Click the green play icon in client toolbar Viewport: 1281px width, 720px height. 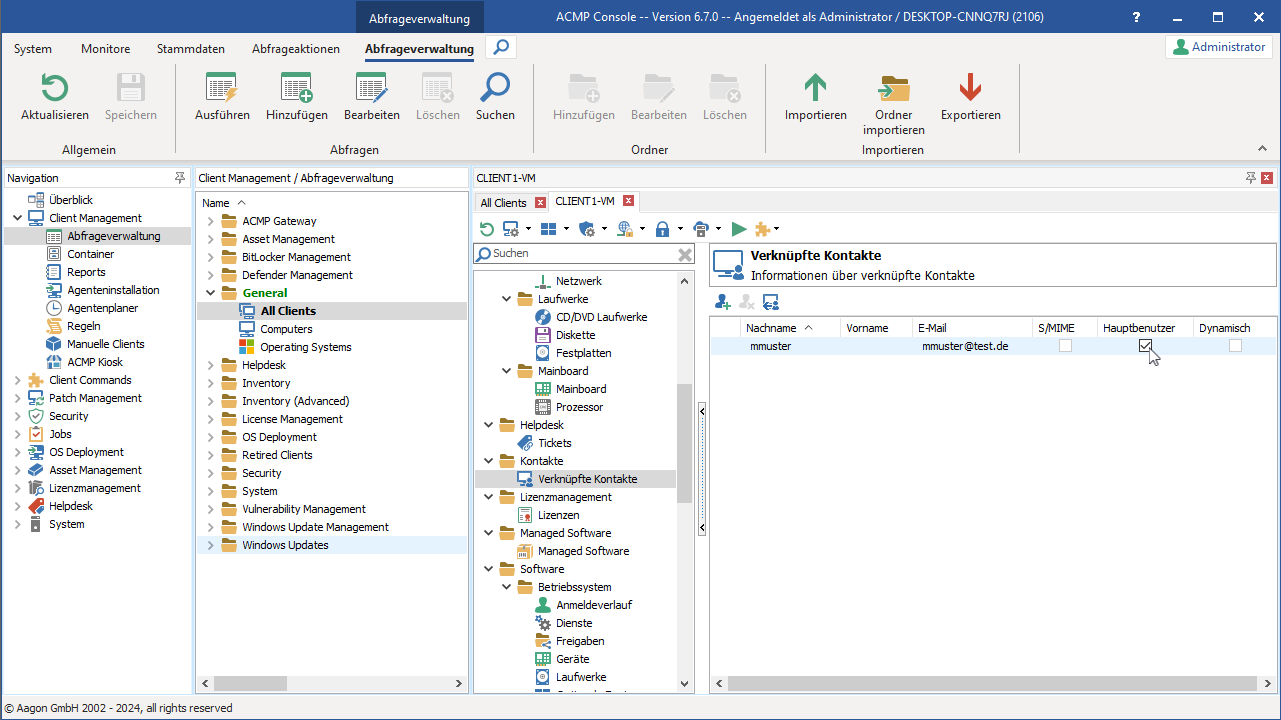(739, 229)
